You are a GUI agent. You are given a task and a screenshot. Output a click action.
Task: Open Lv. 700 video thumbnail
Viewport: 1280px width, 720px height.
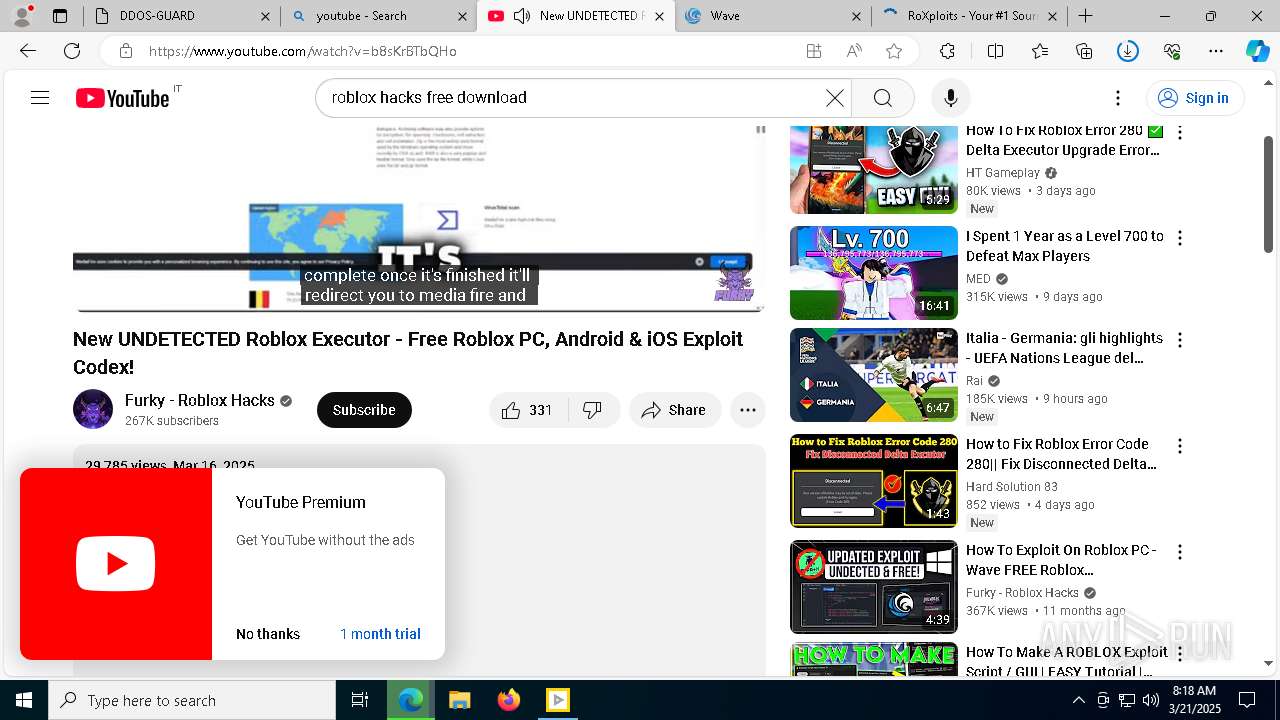[x=874, y=273]
